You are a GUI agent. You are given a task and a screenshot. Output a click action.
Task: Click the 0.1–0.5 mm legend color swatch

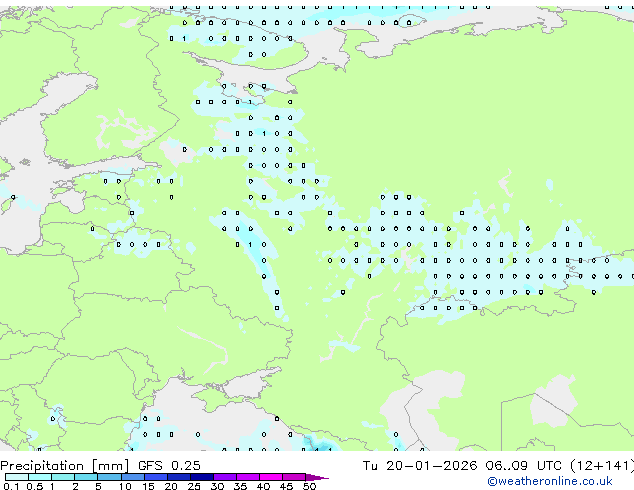[17, 477]
